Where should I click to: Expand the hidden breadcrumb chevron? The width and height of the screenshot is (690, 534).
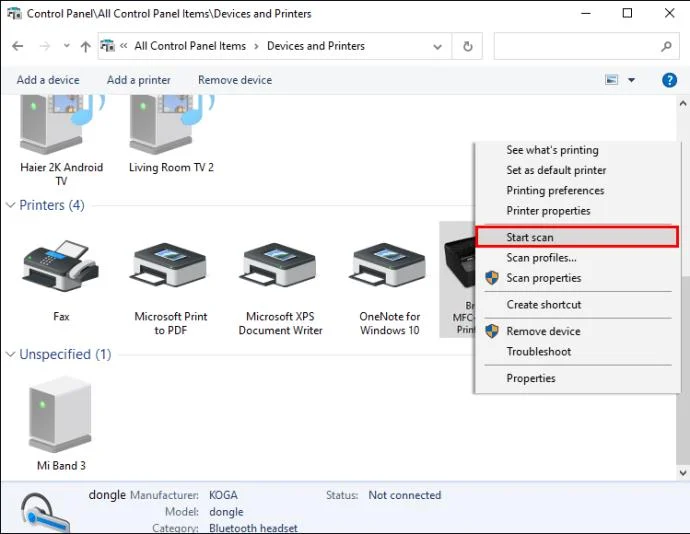pos(124,46)
